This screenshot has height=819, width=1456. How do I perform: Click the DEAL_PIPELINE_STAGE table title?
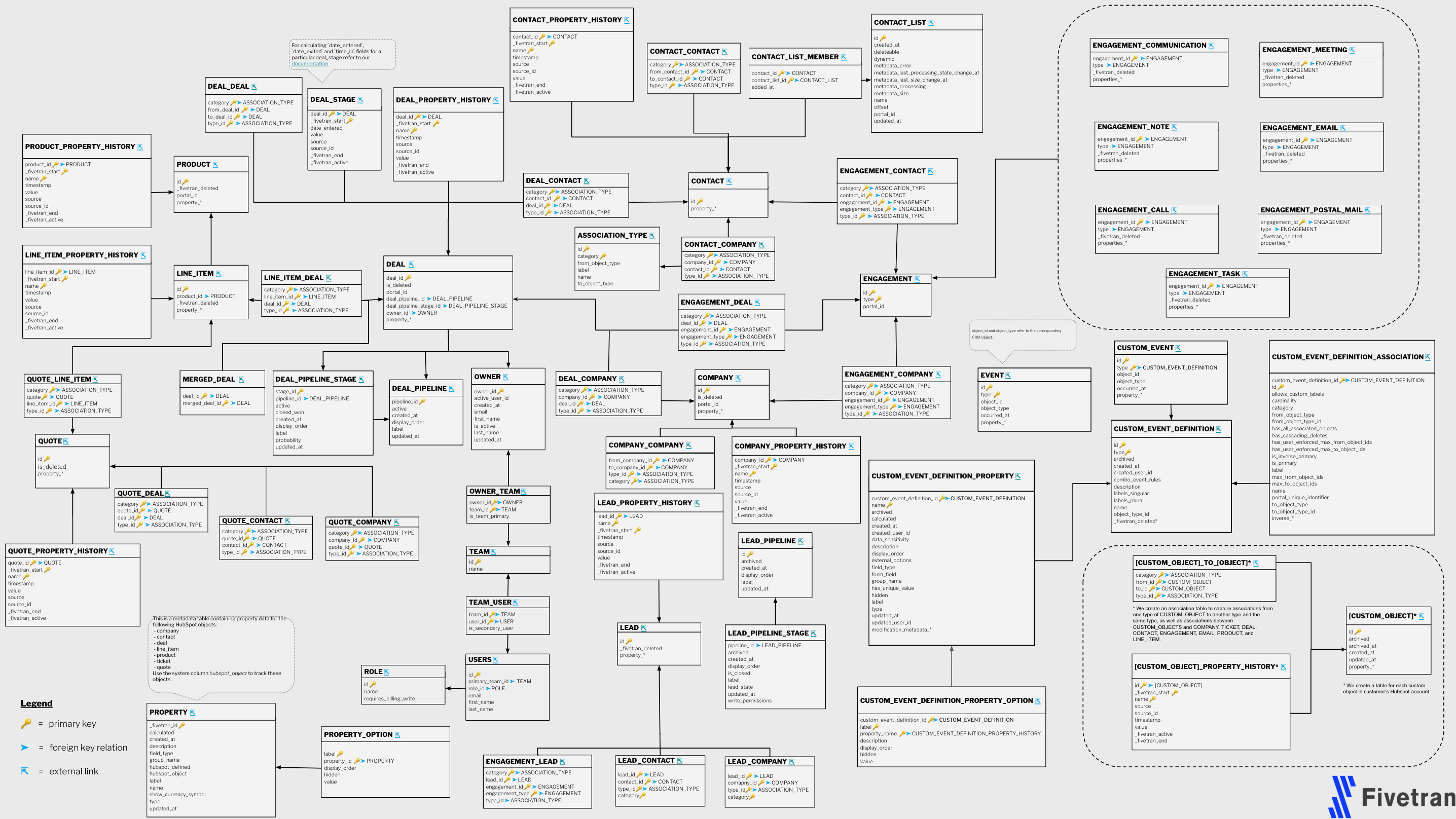click(x=315, y=379)
